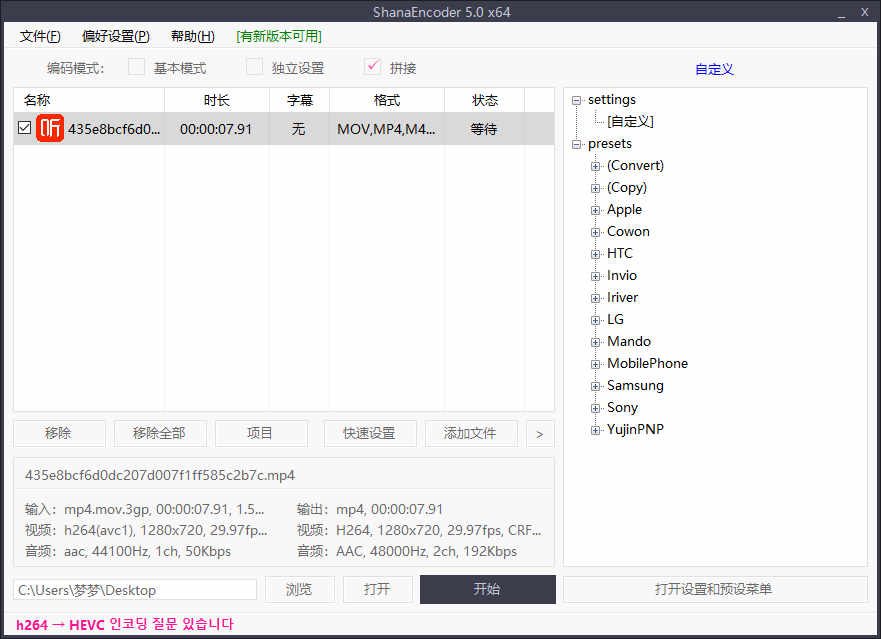This screenshot has width=881, height=639.
Task: Click the red file icon in the list row
Action: click(x=50, y=129)
